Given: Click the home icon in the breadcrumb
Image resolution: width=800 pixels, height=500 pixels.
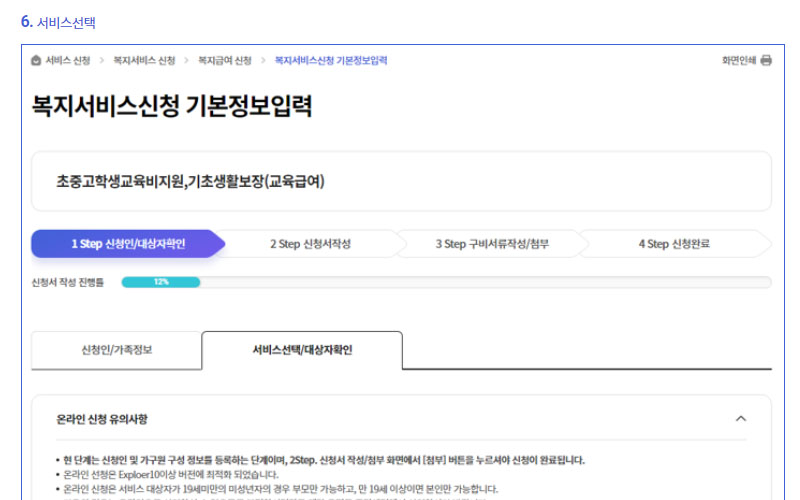Looking at the screenshot, I should pyautogui.click(x=36, y=61).
